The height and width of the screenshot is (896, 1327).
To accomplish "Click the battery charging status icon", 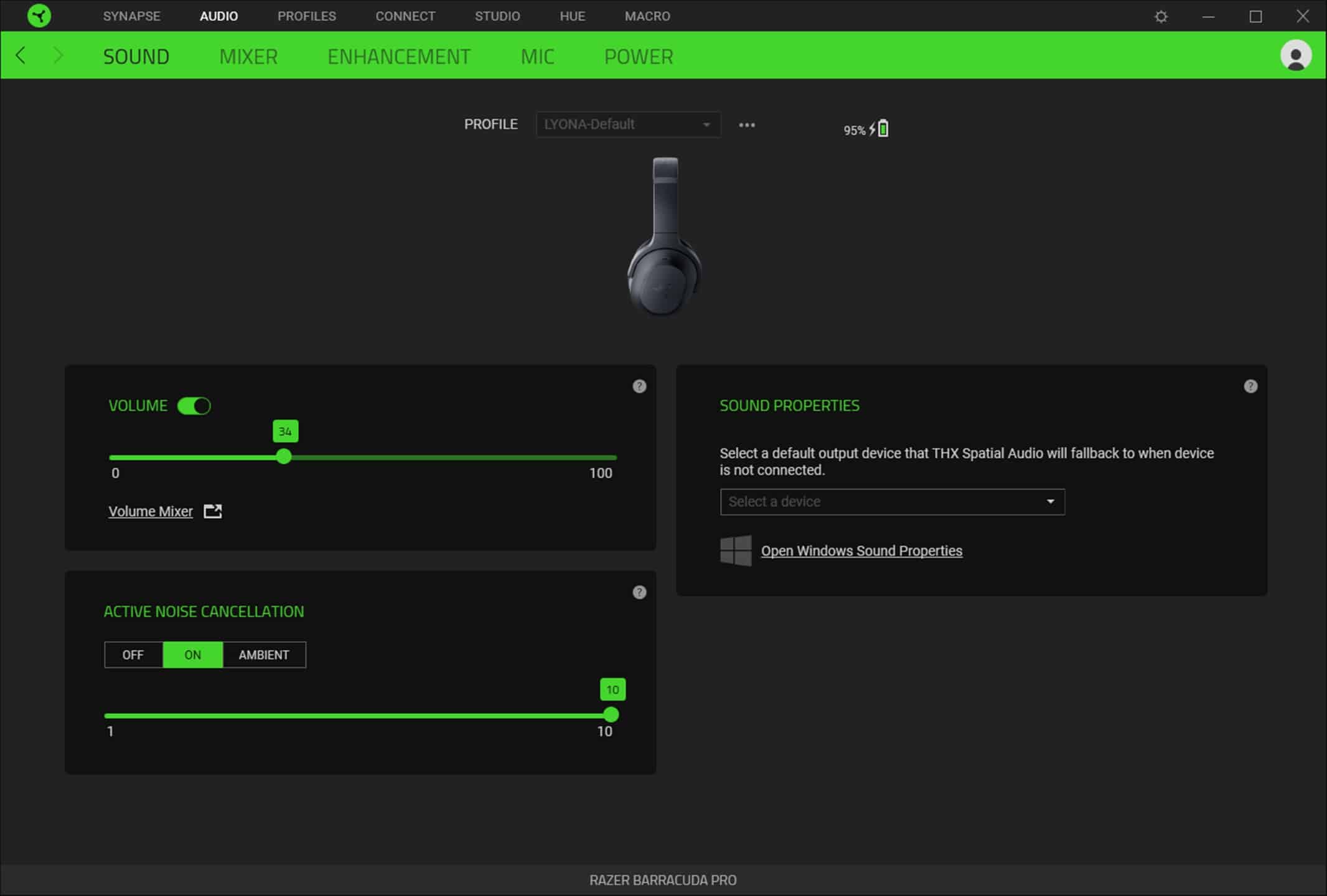I will pyautogui.click(x=879, y=129).
